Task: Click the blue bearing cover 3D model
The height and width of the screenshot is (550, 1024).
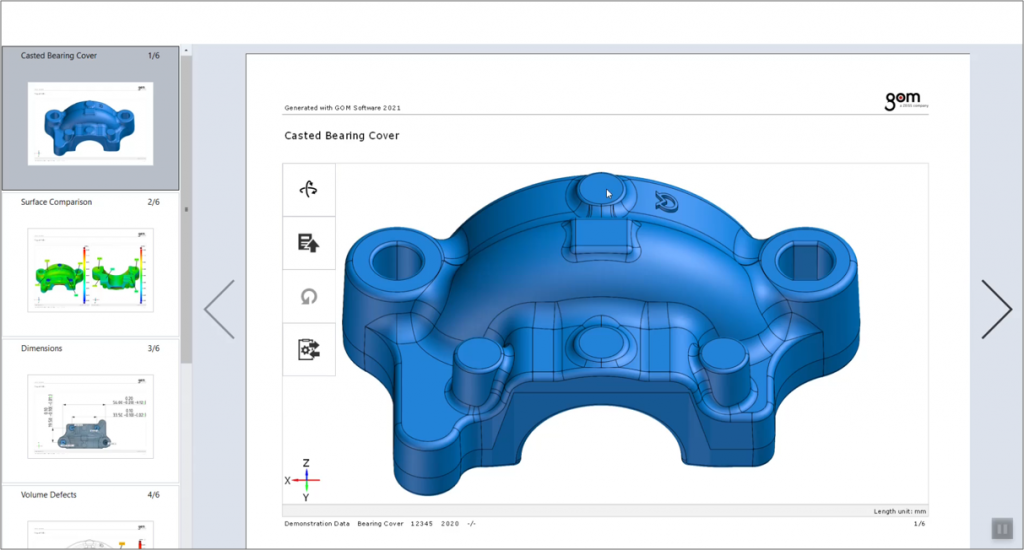Action: (x=600, y=333)
